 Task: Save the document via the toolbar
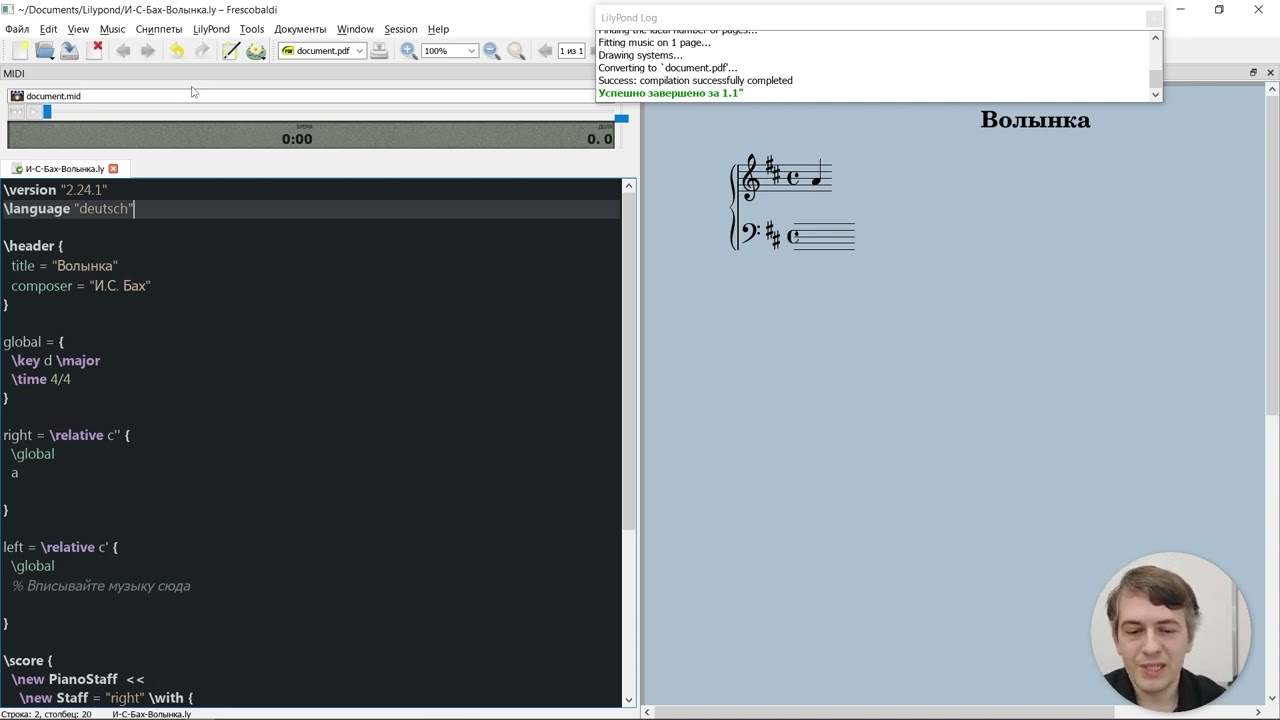[69, 51]
